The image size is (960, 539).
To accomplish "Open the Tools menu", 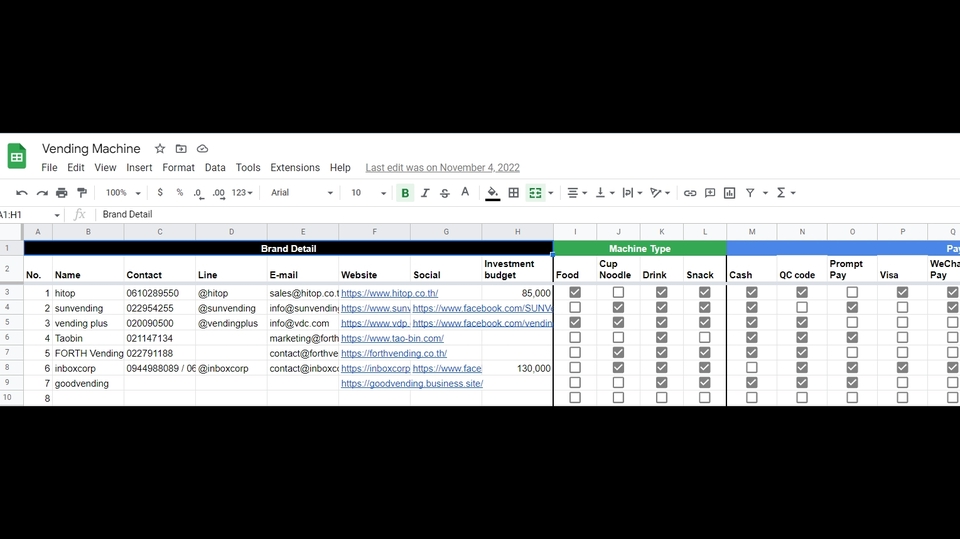I will [248, 168].
